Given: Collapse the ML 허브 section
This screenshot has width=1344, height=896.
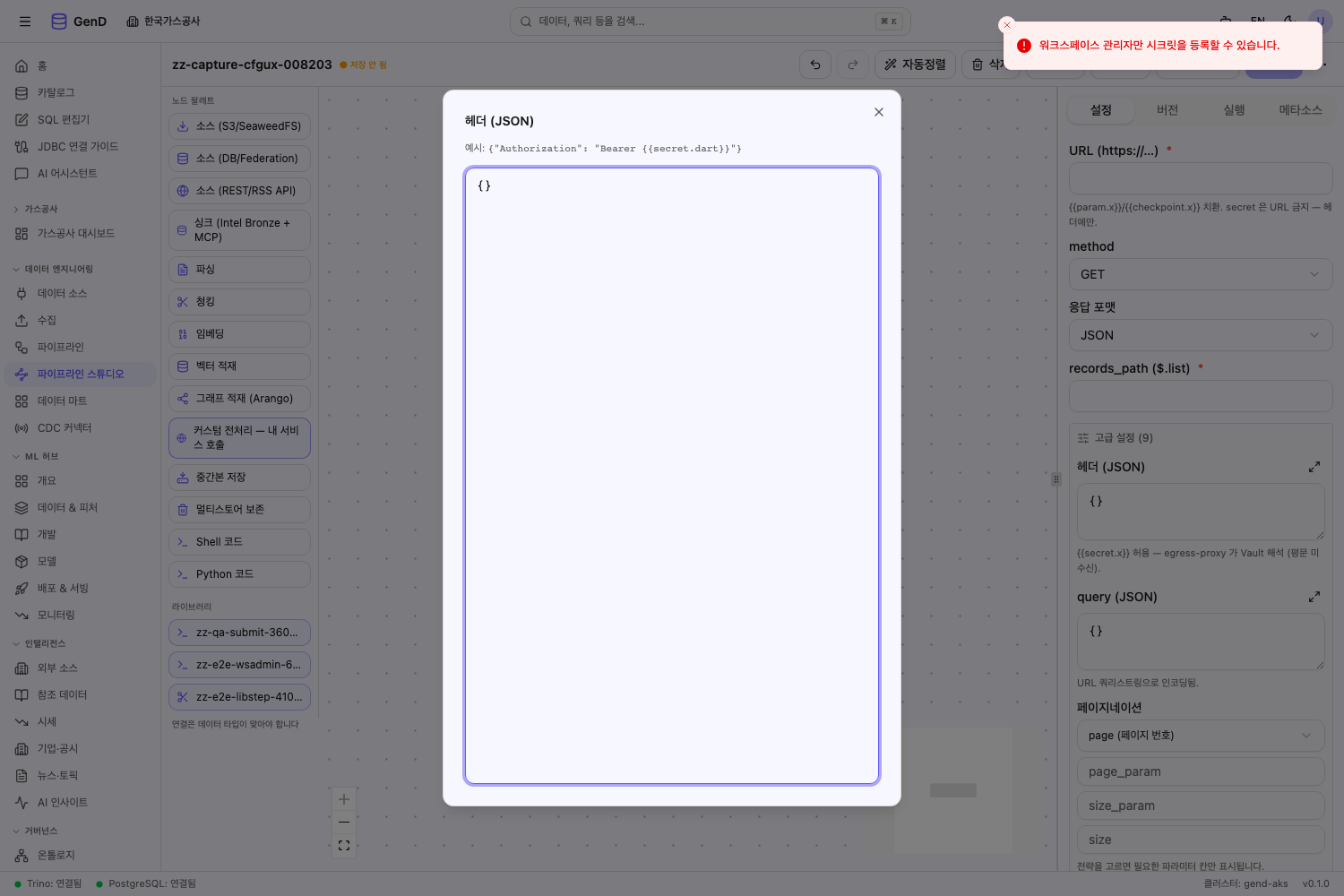Looking at the screenshot, I should click(x=36, y=457).
